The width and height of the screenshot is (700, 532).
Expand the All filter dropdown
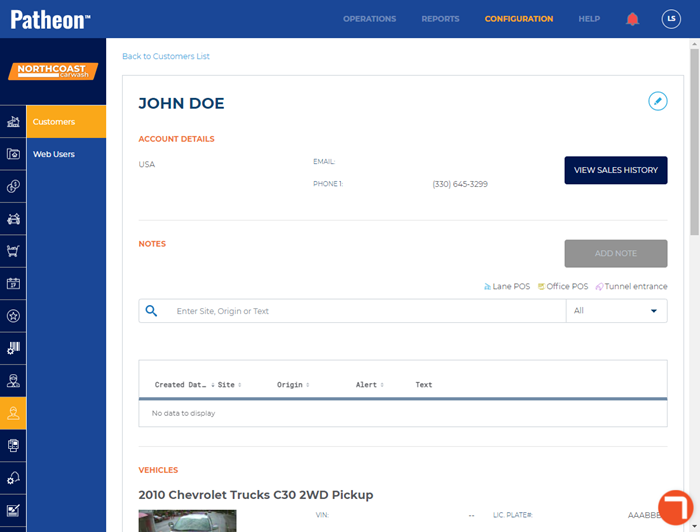click(616, 311)
